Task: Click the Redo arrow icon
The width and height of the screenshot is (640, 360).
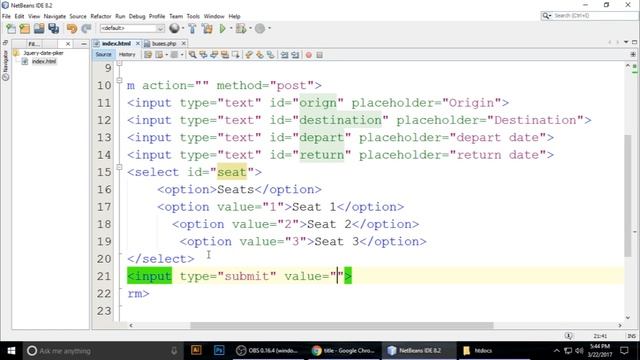Action: tap(86, 28)
